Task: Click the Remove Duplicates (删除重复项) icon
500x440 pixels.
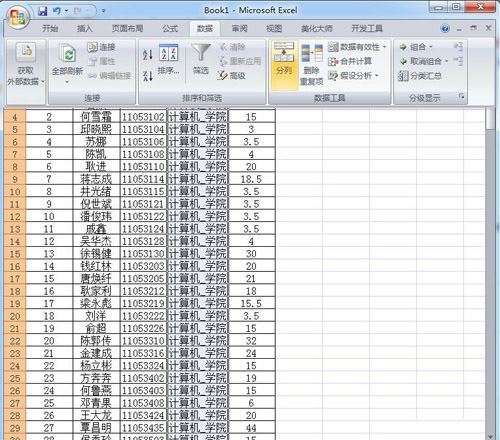Action: pyautogui.click(x=312, y=53)
